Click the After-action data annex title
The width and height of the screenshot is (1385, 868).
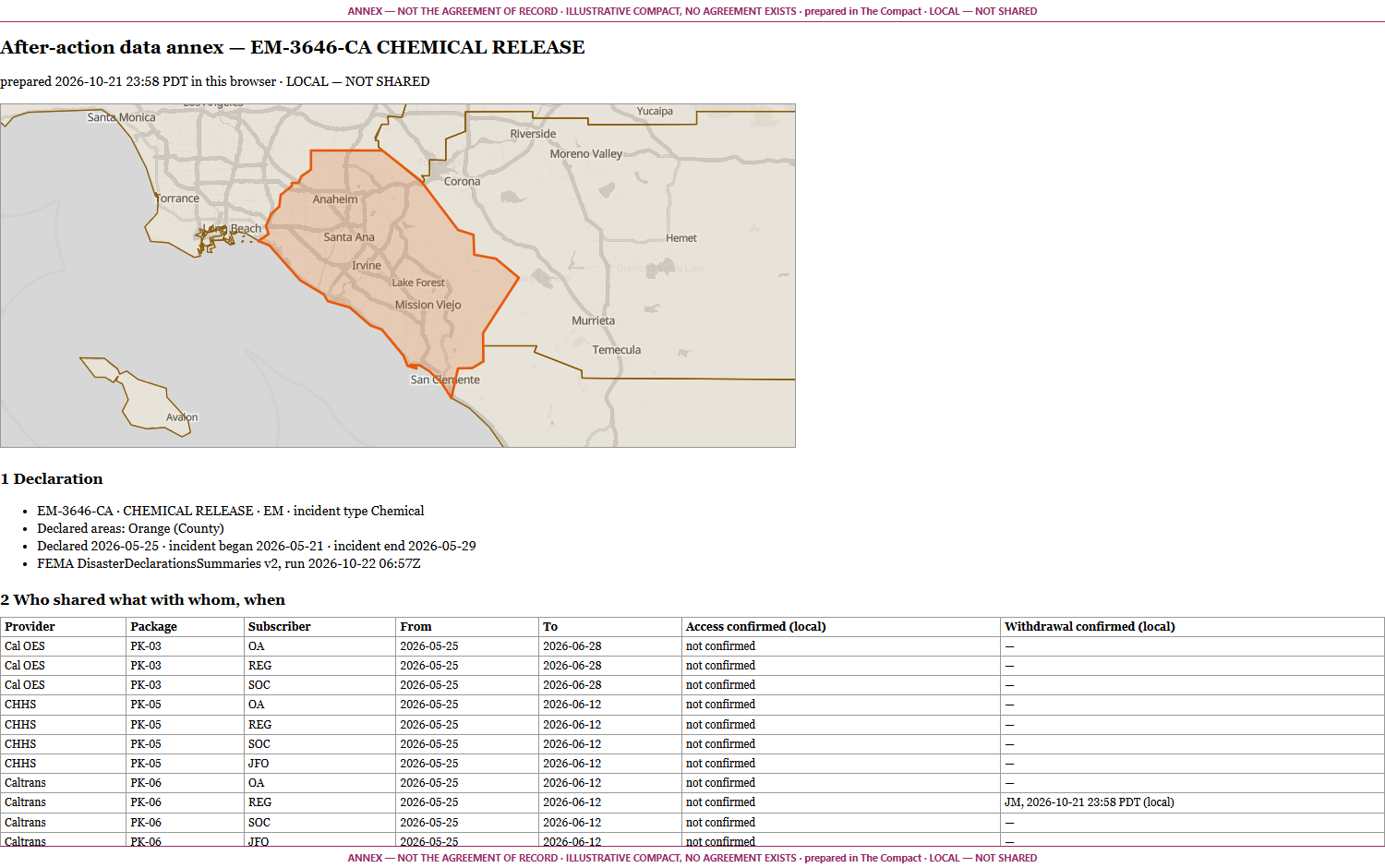click(x=293, y=47)
